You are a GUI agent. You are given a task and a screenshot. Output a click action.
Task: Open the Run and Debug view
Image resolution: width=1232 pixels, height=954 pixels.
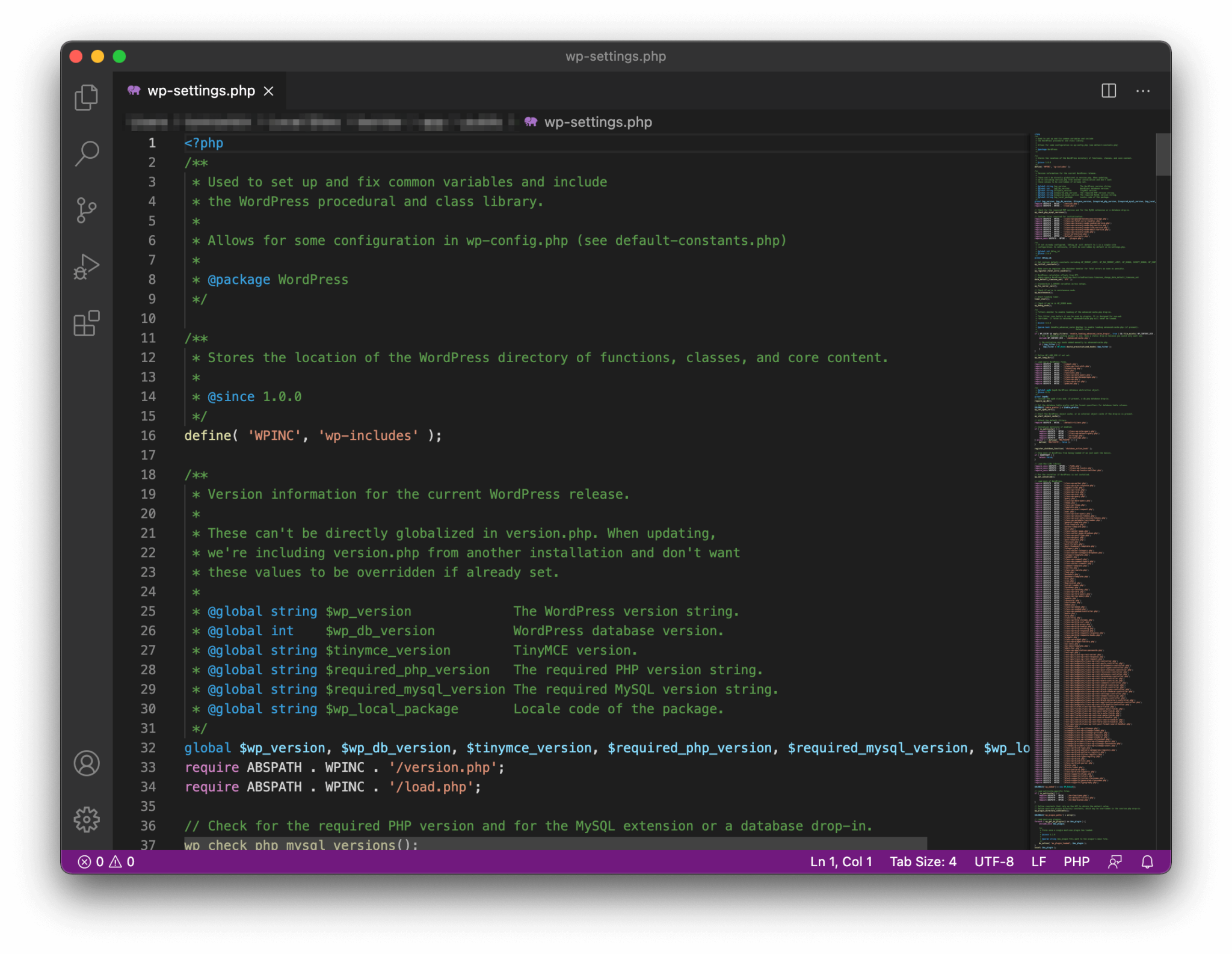87,266
